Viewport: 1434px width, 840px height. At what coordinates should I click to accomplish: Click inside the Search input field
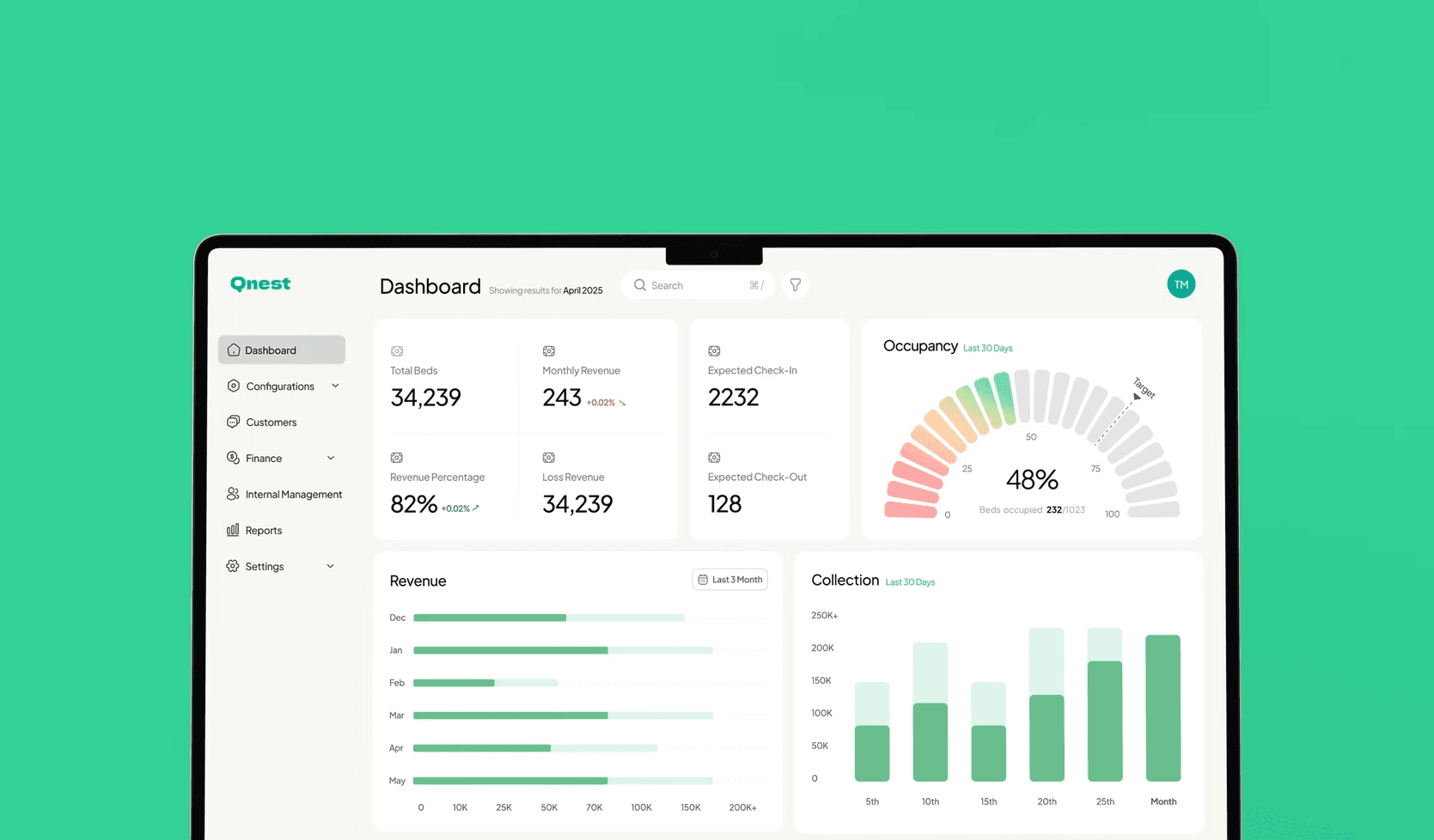687,284
